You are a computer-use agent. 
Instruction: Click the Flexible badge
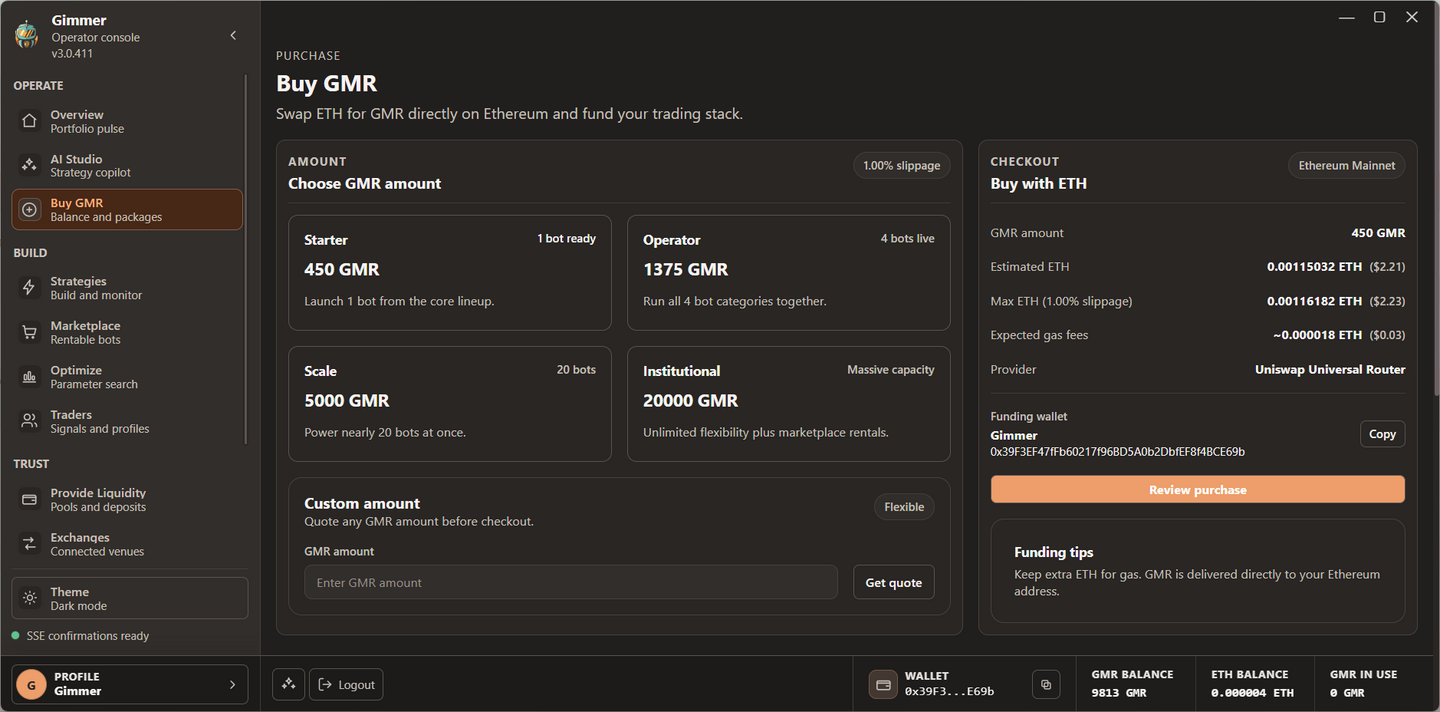click(x=904, y=507)
